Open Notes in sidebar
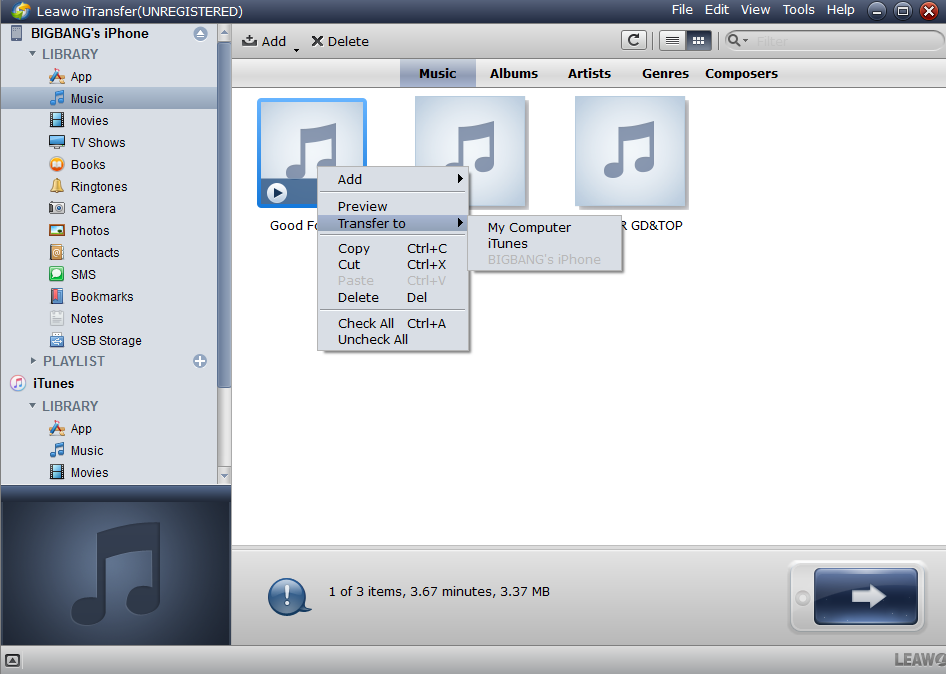The height and width of the screenshot is (674, 946). click(x=87, y=319)
